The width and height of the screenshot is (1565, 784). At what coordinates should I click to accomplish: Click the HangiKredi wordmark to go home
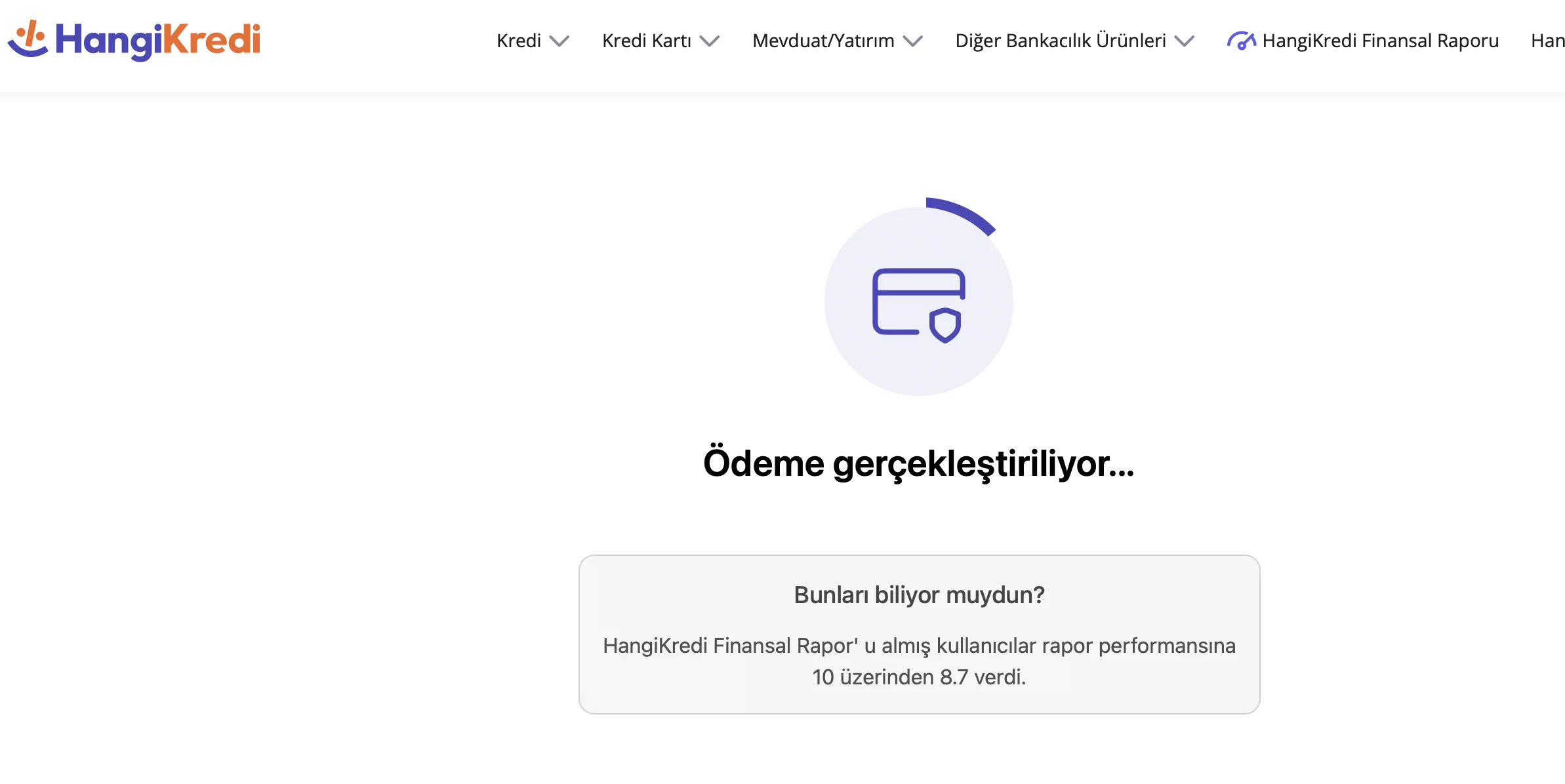(157, 41)
